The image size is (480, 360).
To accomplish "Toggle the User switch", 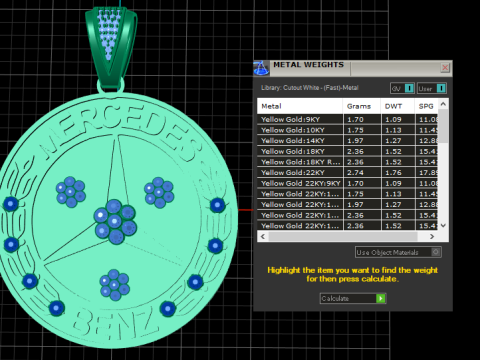I will [431, 88].
